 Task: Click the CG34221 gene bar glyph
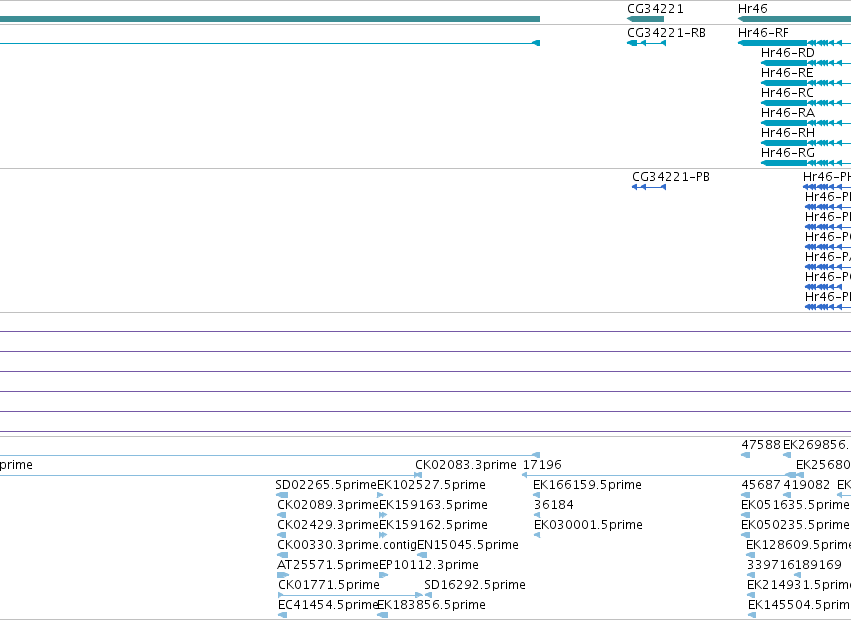tap(645, 19)
